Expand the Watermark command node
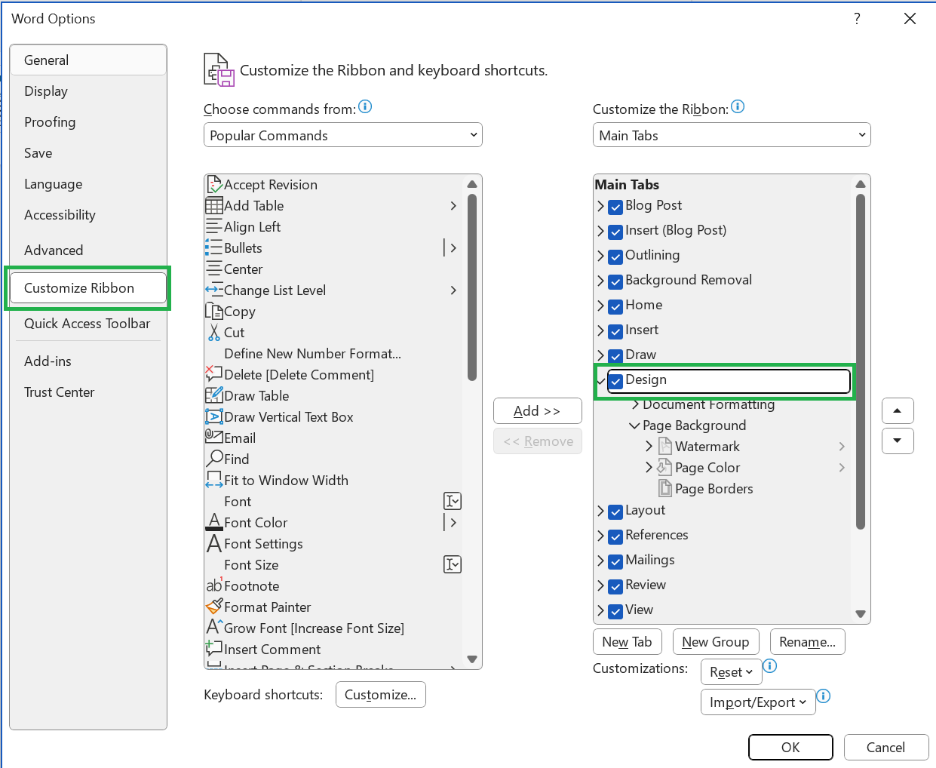 (649, 446)
